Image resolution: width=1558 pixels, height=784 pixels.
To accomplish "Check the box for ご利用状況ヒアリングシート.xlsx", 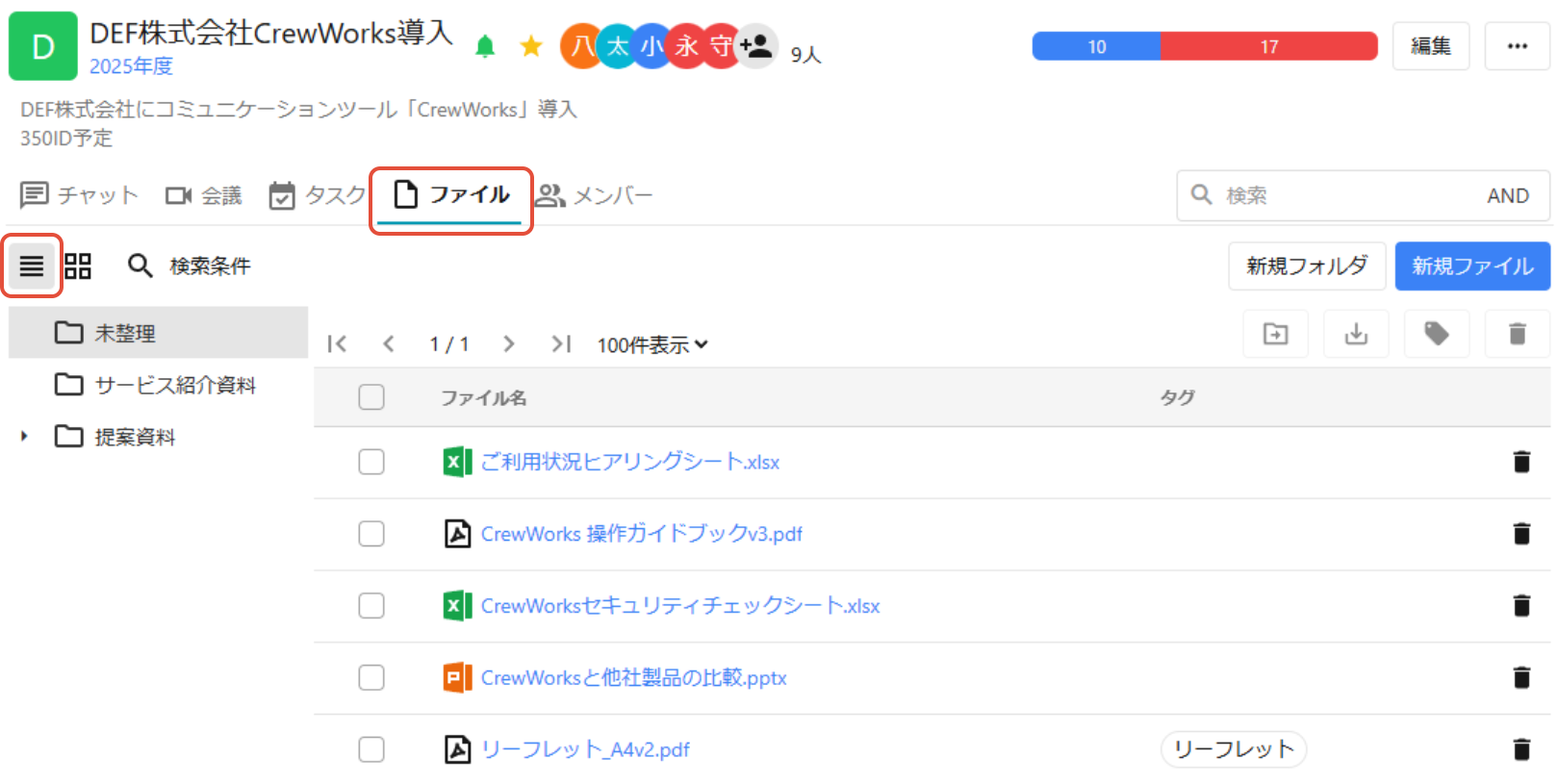I will (x=371, y=462).
